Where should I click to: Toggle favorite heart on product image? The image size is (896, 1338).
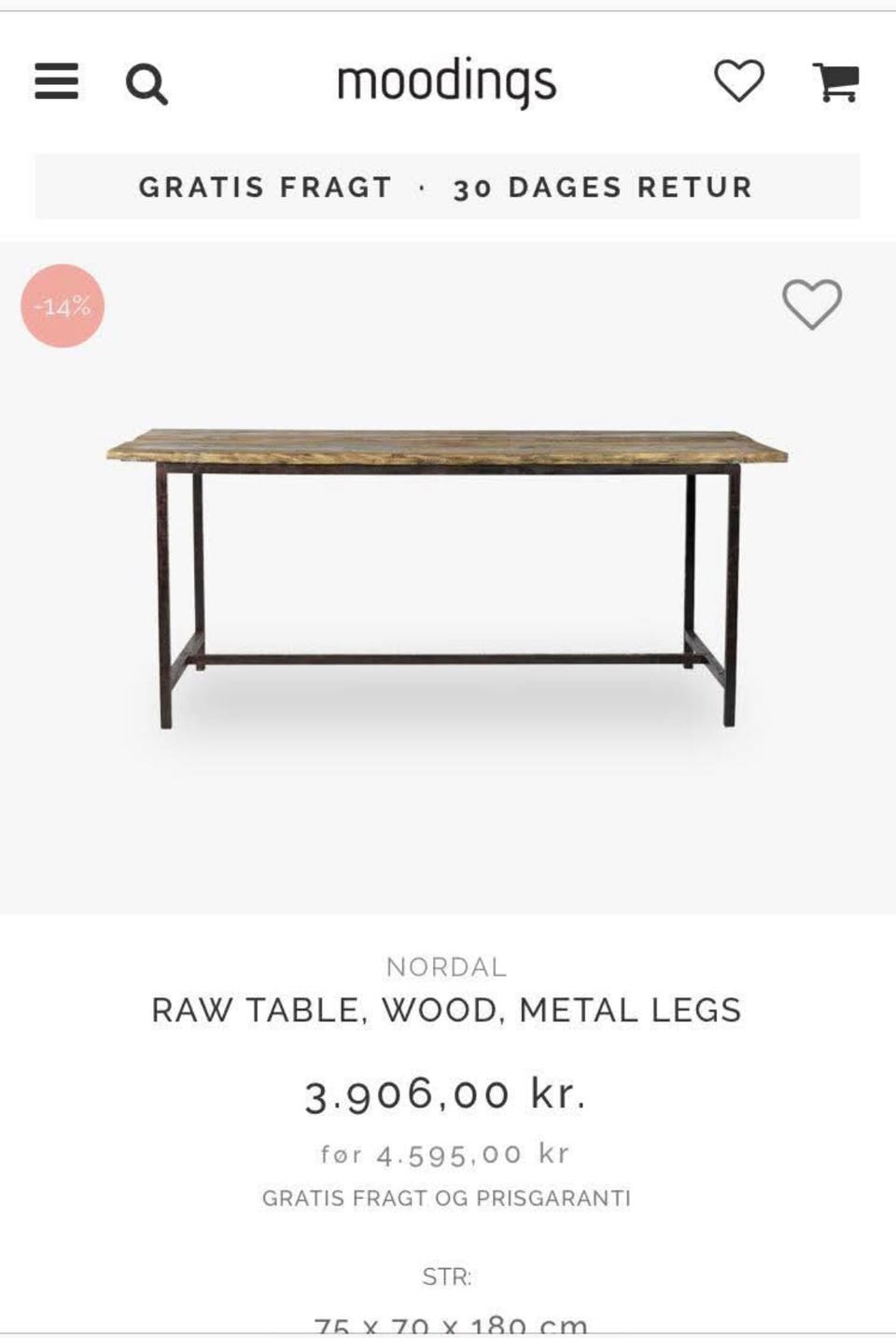click(x=811, y=303)
